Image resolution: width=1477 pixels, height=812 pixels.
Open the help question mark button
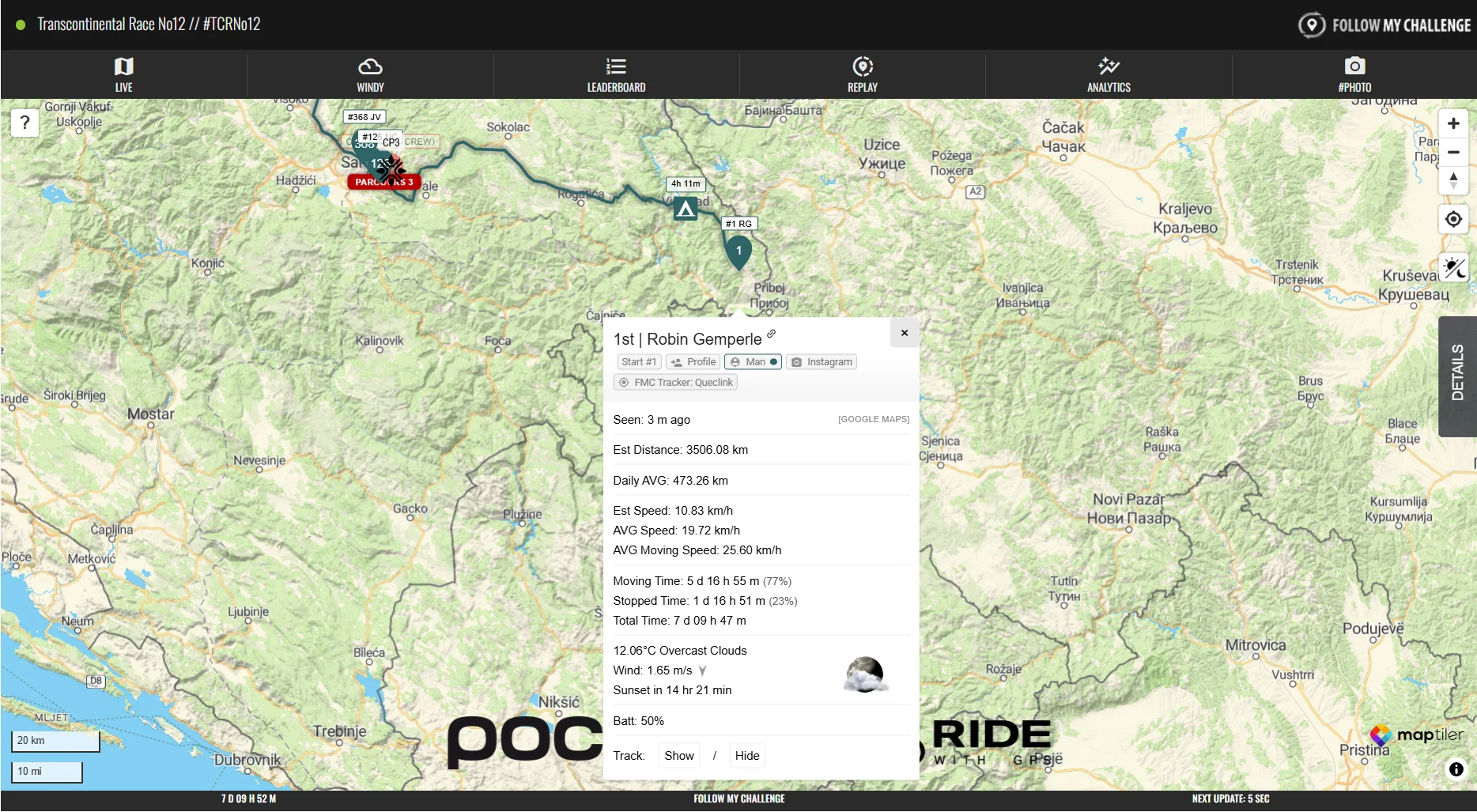(x=25, y=123)
